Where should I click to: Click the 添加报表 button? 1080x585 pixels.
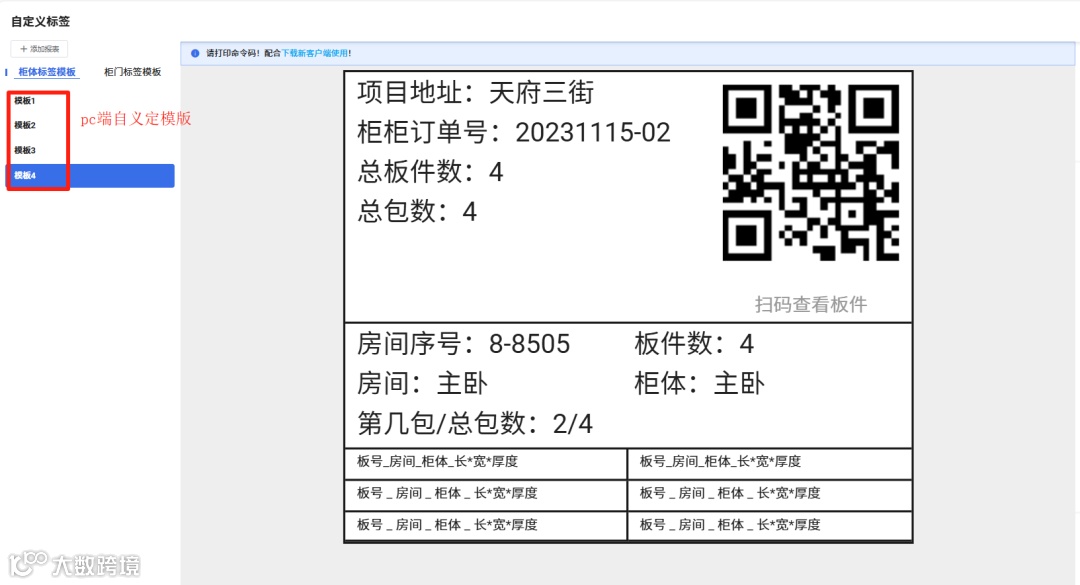point(39,49)
